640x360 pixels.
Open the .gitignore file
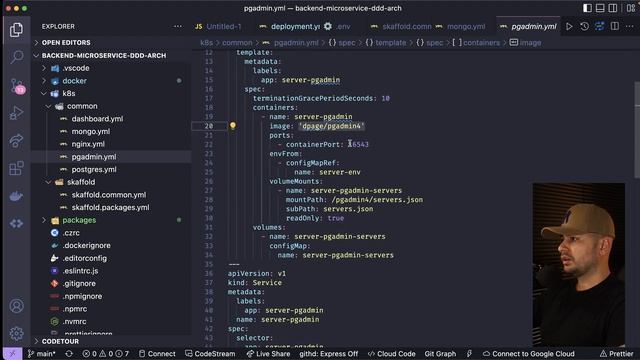(x=79, y=283)
